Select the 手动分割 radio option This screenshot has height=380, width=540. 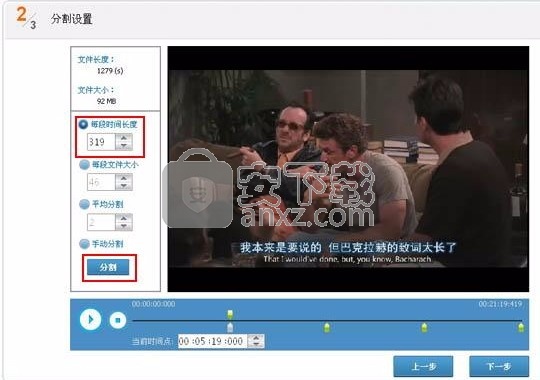pyautogui.click(x=84, y=244)
